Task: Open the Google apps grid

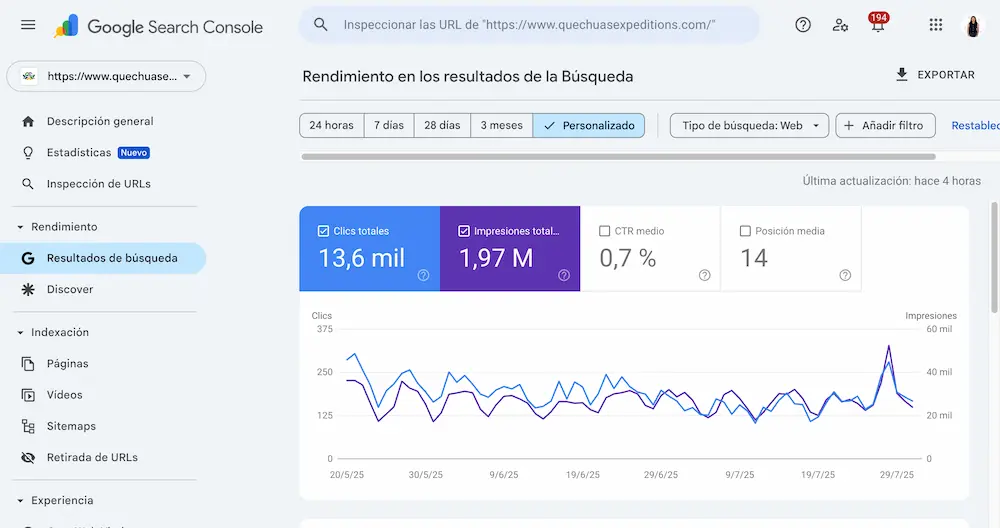Action: (x=936, y=25)
